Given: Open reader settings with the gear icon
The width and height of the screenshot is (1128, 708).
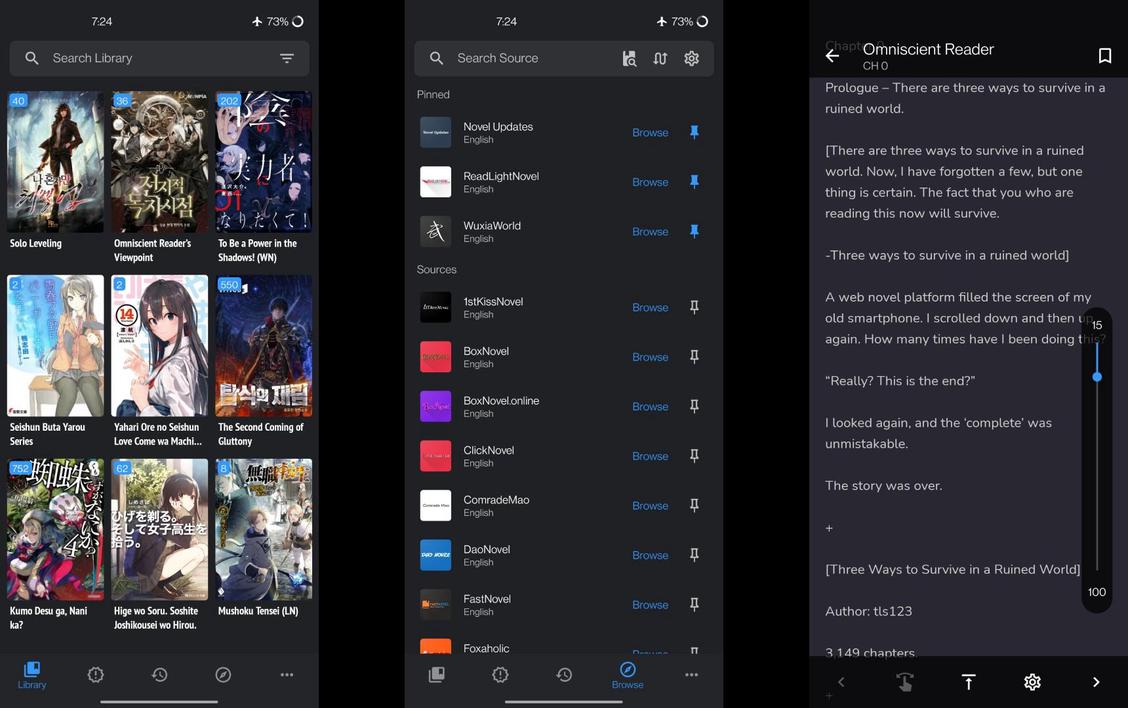Looking at the screenshot, I should 1032,681.
